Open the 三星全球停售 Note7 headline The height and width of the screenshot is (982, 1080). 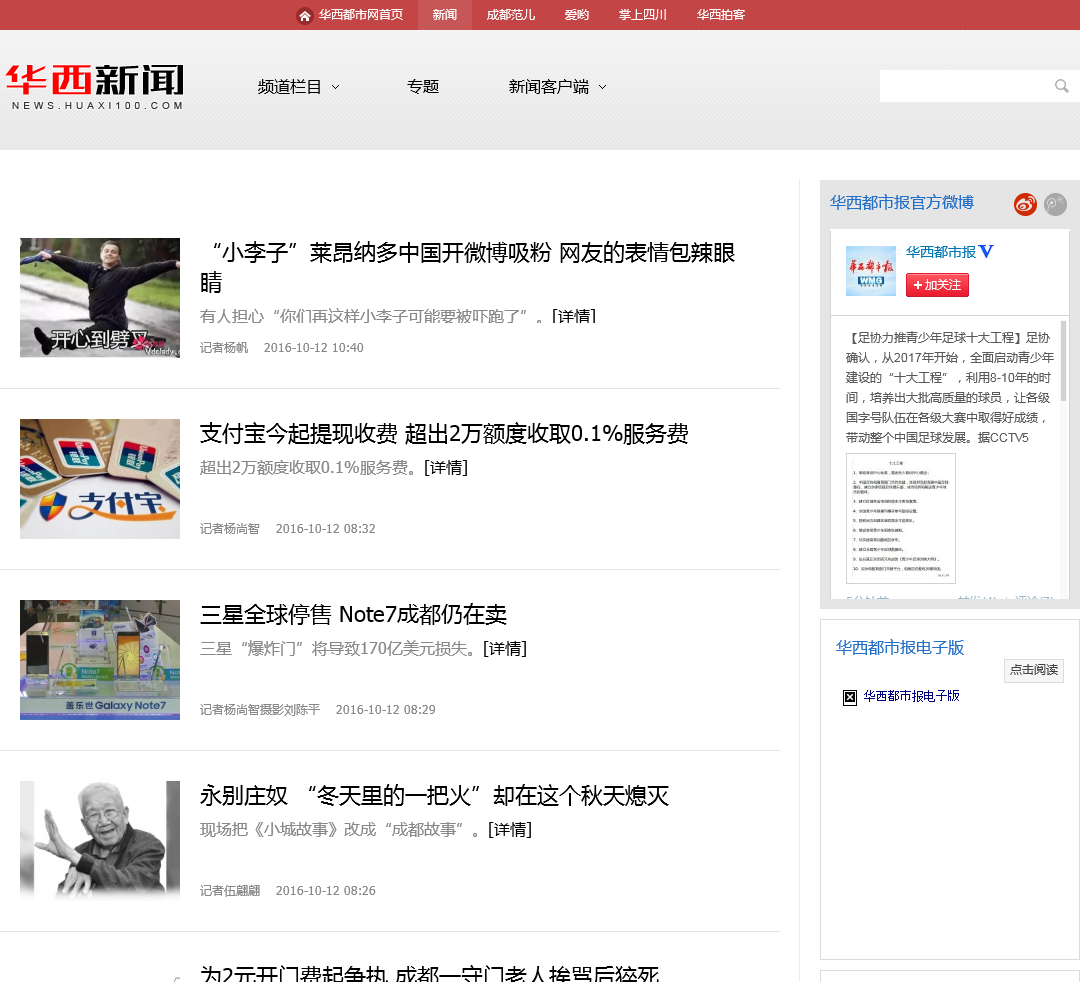pos(353,615)
